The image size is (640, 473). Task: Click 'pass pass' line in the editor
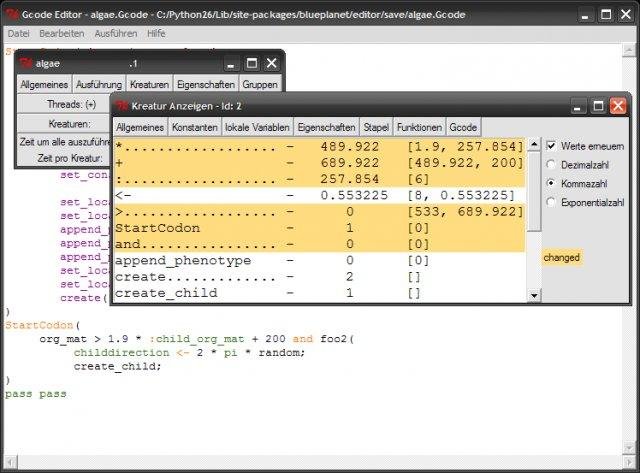pos(36,394)
